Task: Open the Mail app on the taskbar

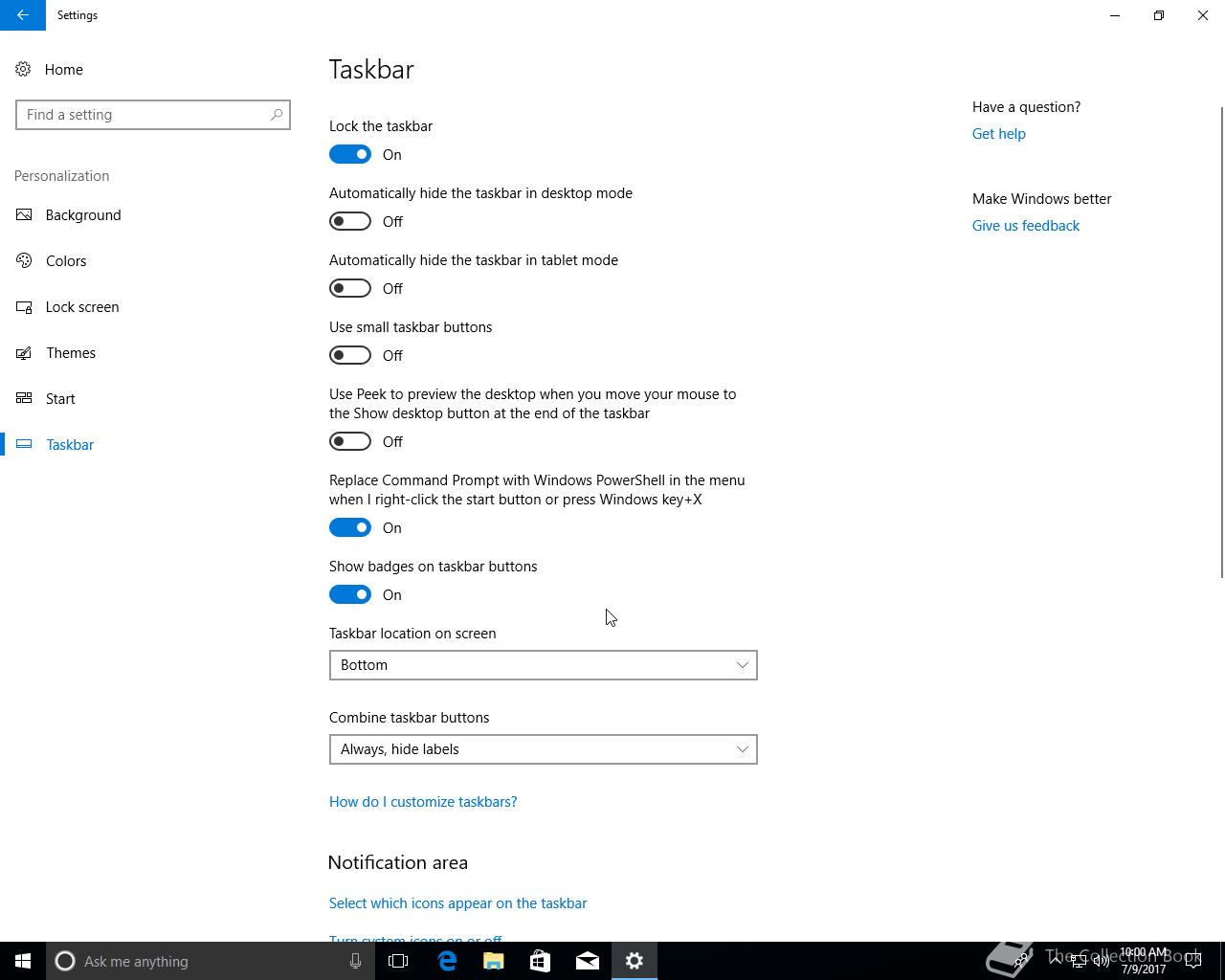Action: (588, 961)
